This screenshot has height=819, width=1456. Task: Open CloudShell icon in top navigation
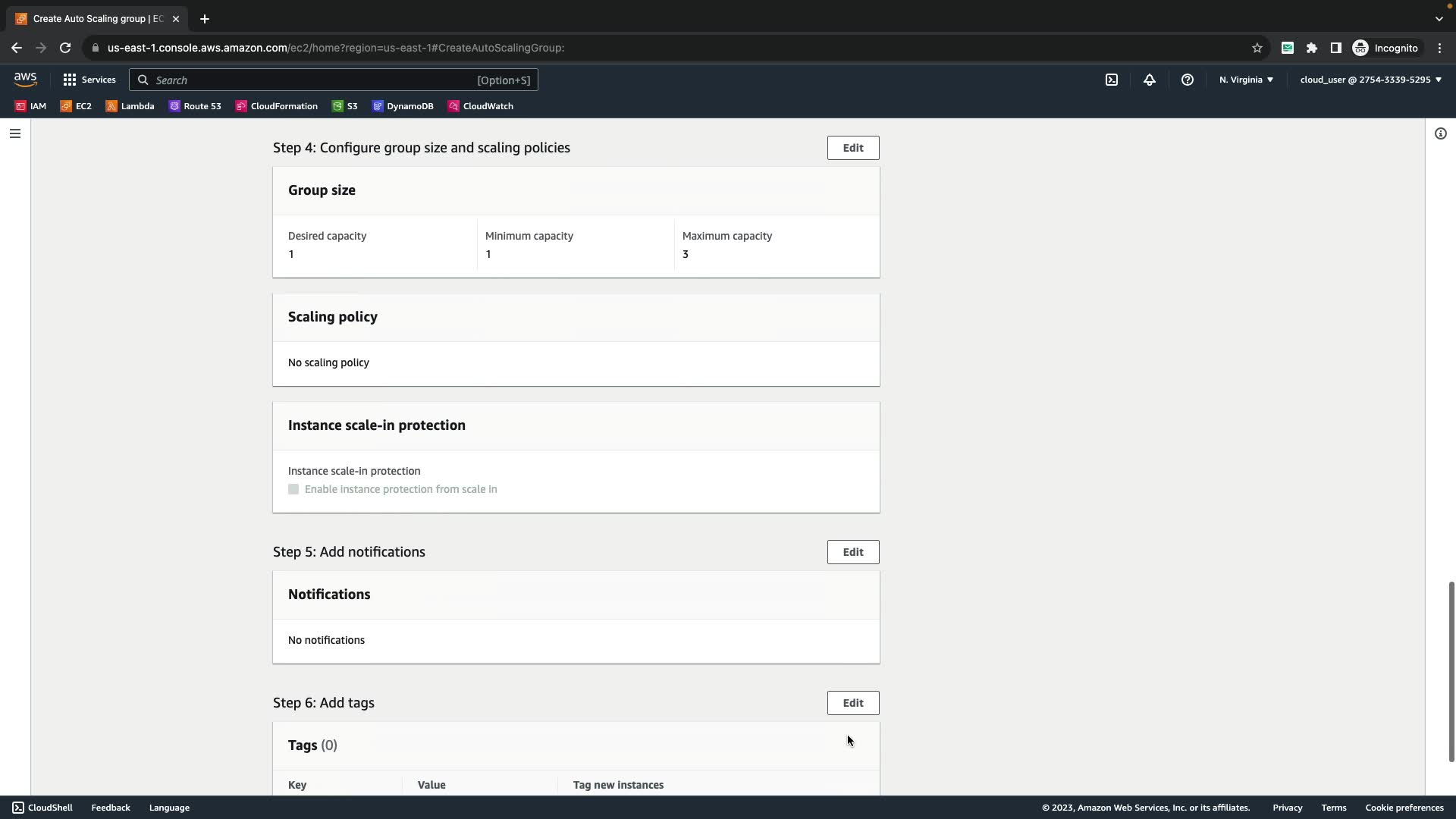coord(1112,80)
